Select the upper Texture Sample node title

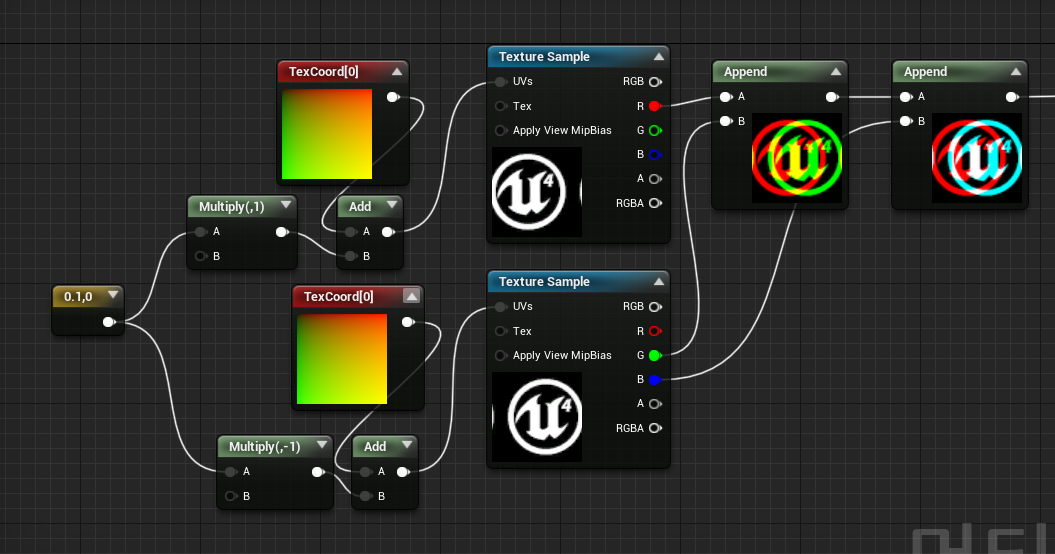[x=544, y=57]
